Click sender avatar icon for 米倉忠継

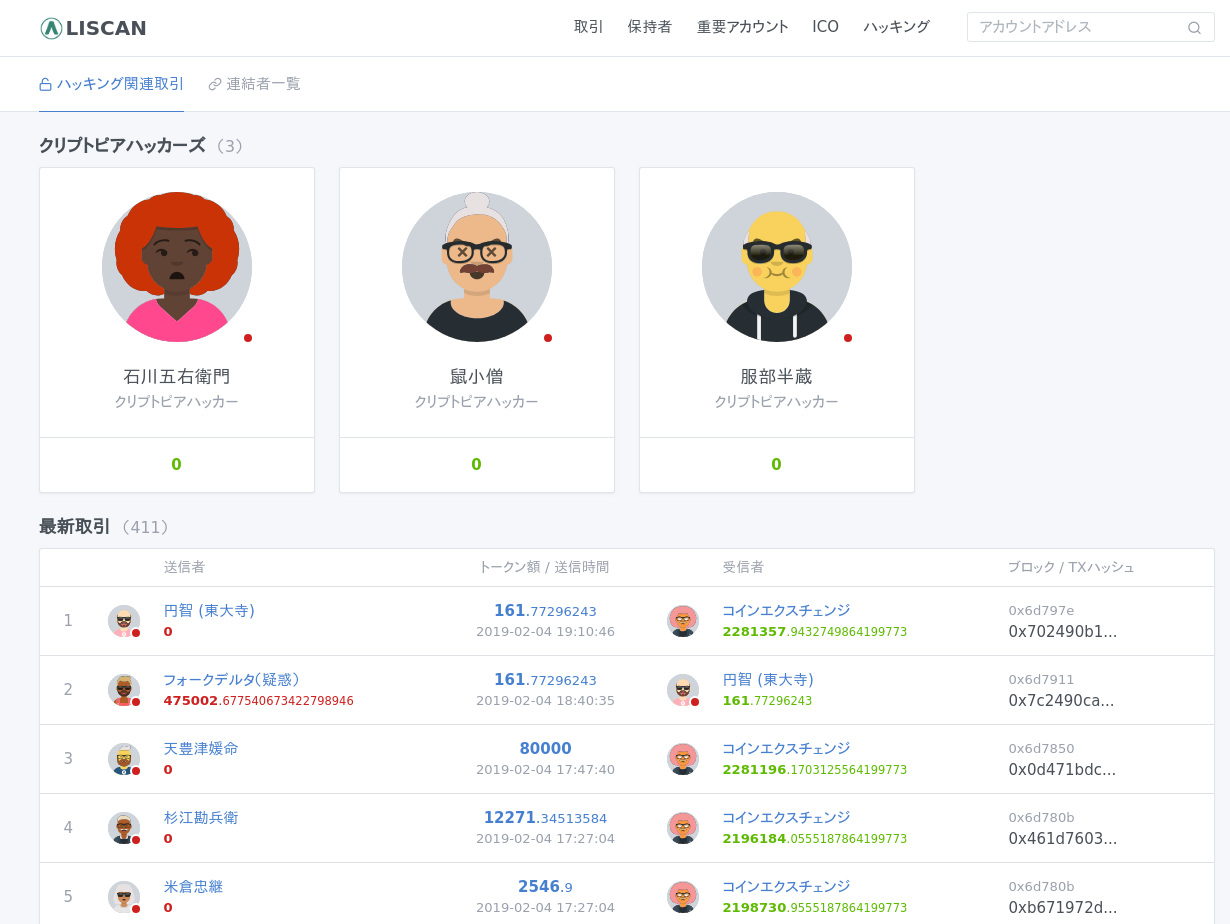click(x=124, y=897)
